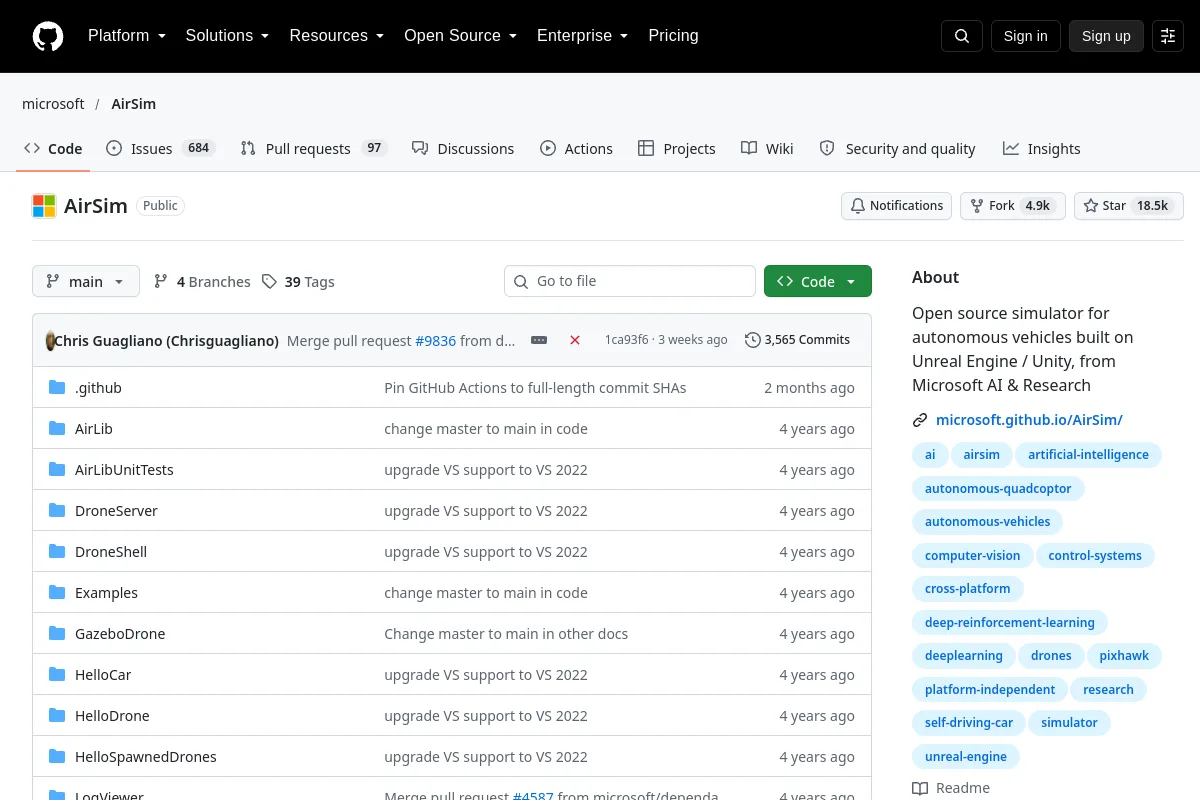Screen dimensions: 1200x800
Task: Click the .github folder icon
Action: pos(57,388)
